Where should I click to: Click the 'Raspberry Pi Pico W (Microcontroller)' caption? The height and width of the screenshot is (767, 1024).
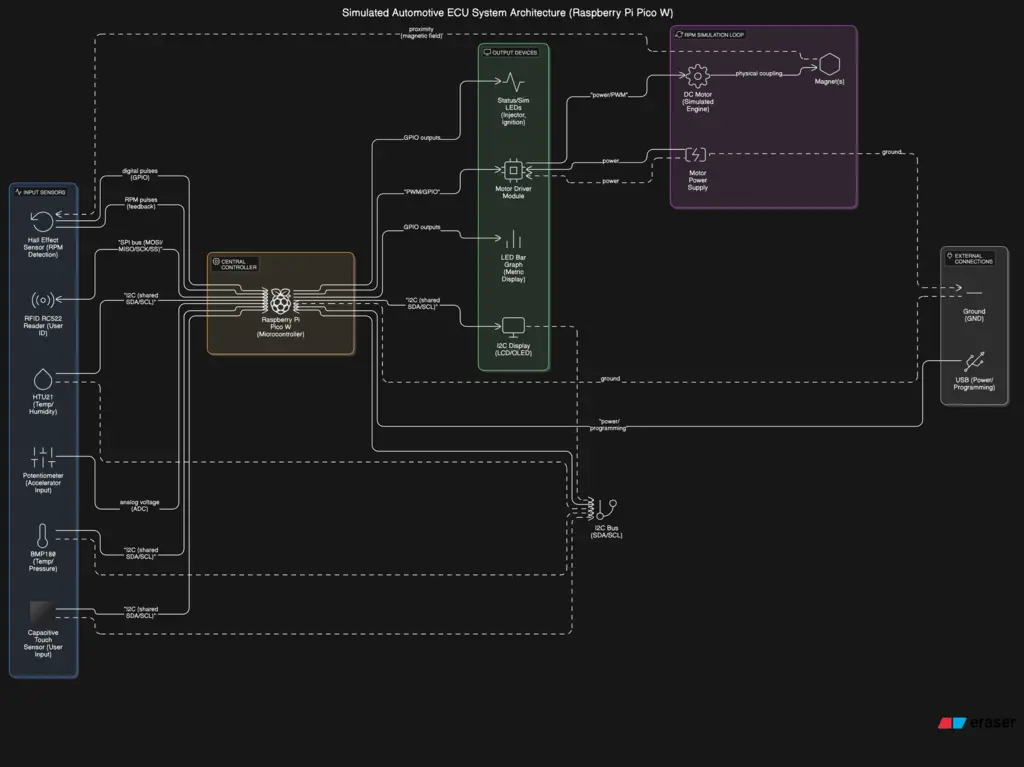point(281,327)
